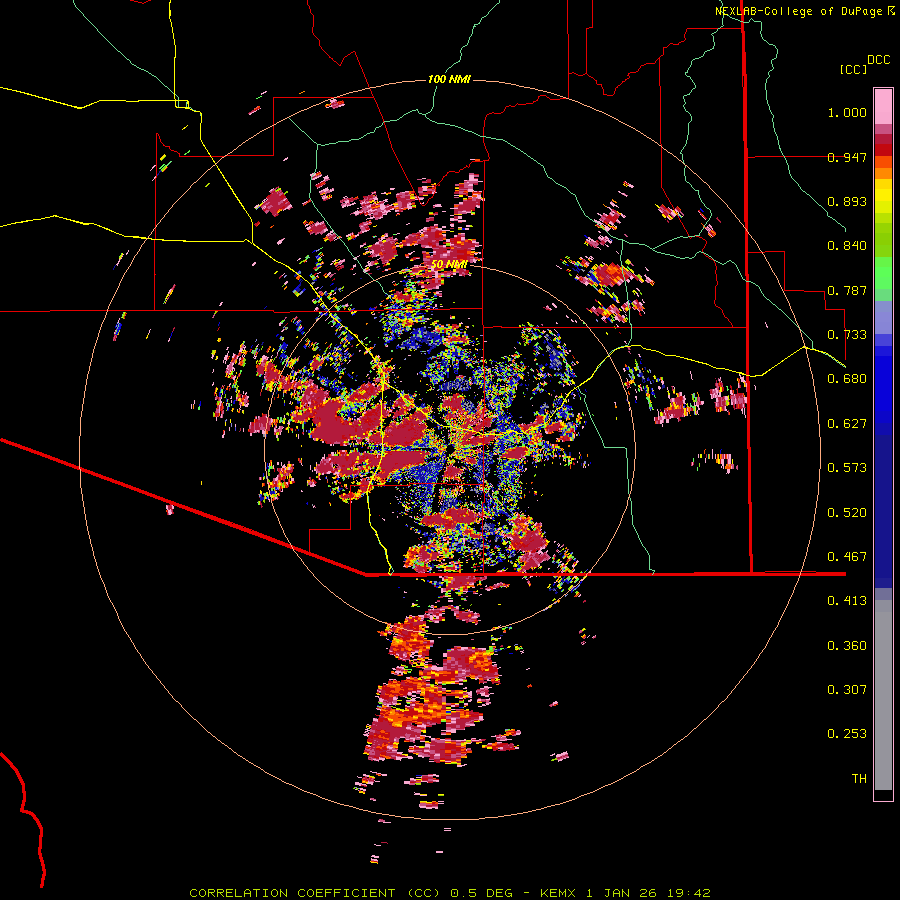Click the [CC] legend unit label
Viewport: 900px width, 900px height.
(853, 69)
